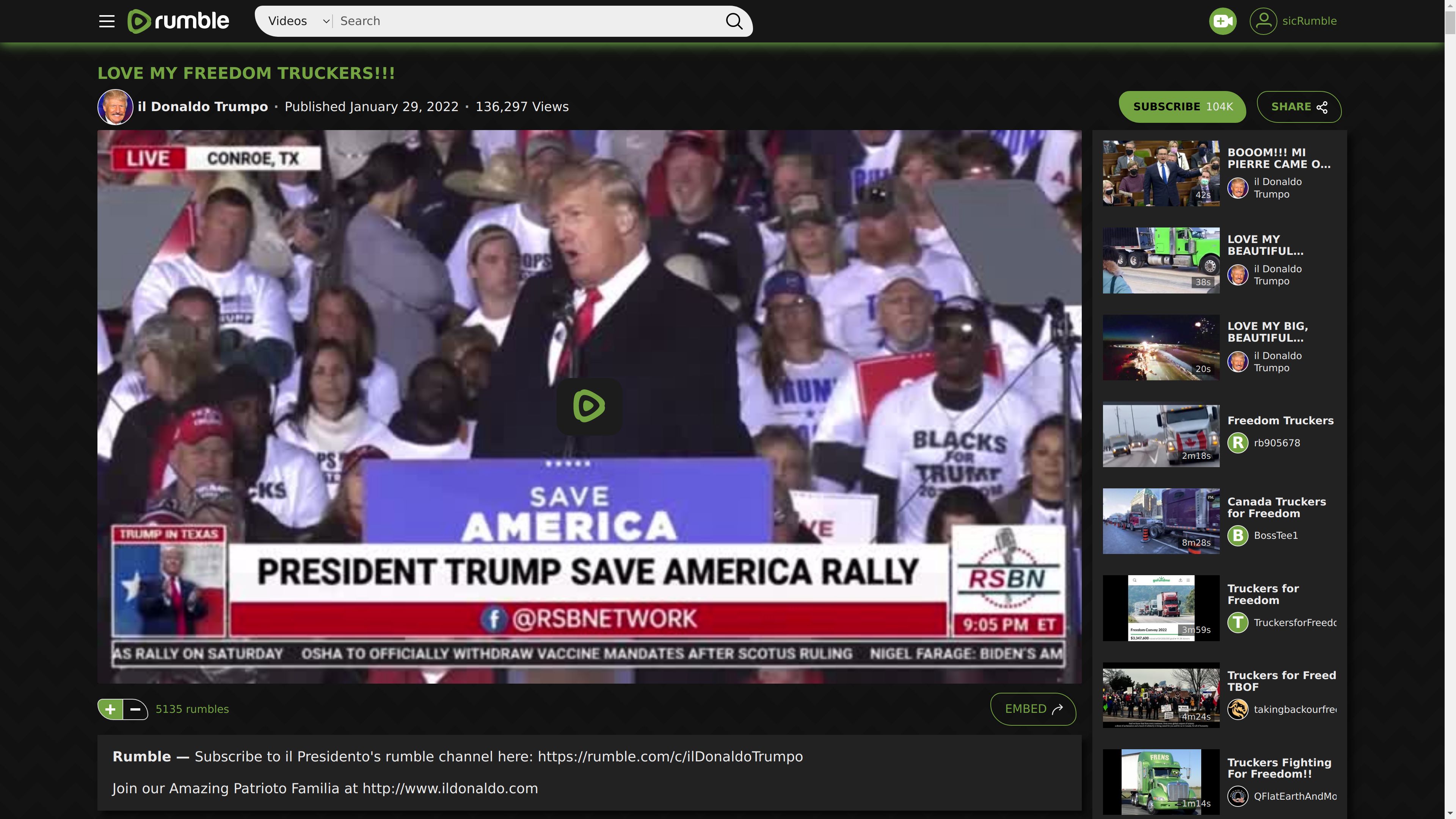The height and width of the screenshot is (819, 1456).
Task: Click the user account profile icon
Action: [x=1263, y=21]
